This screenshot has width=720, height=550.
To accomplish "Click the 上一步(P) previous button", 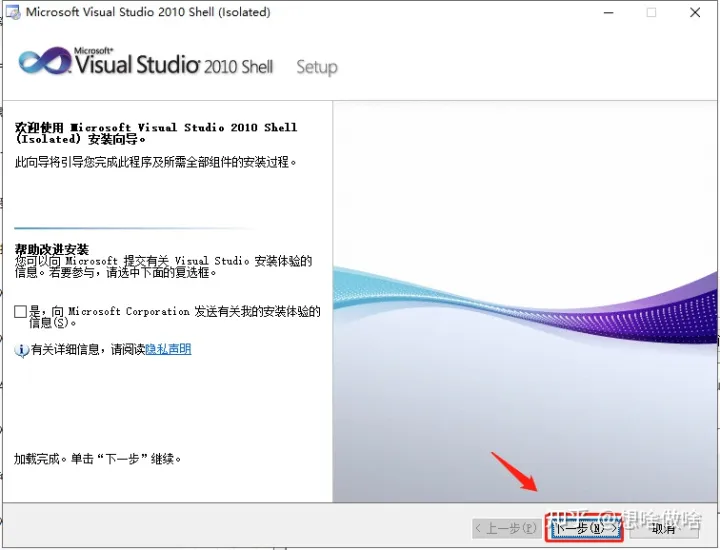I will [507, 528].
